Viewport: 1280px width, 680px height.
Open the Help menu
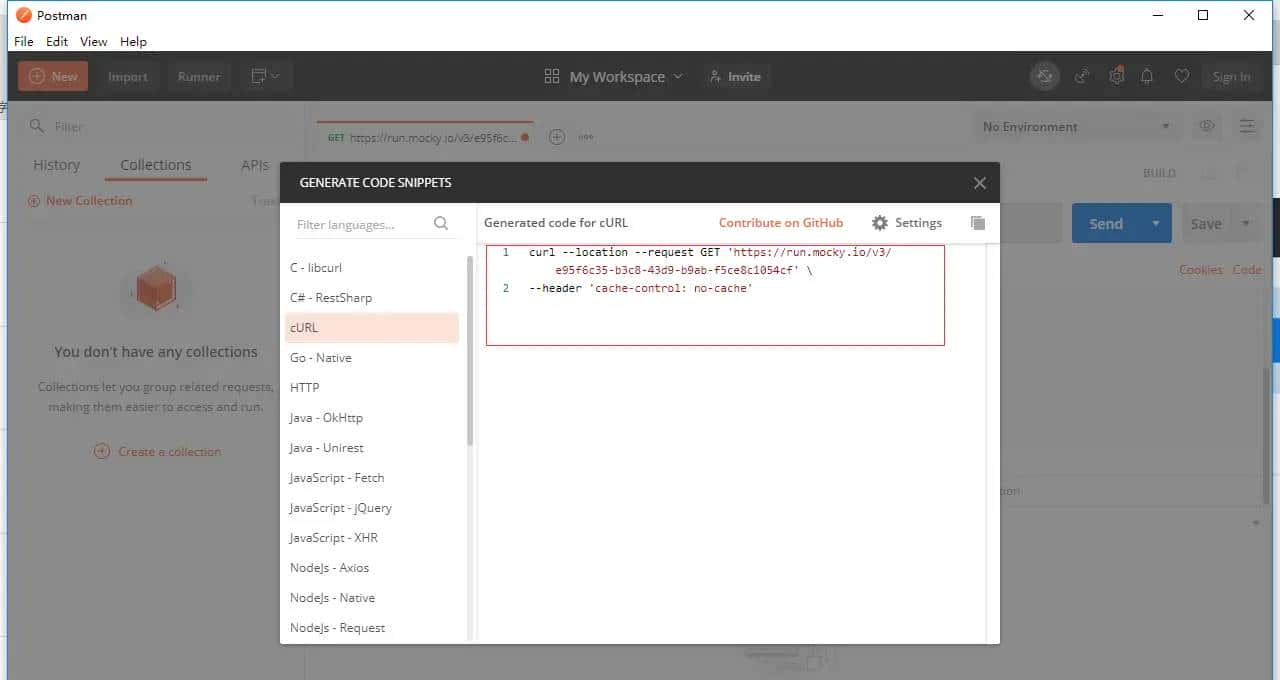tap(134, 41)
